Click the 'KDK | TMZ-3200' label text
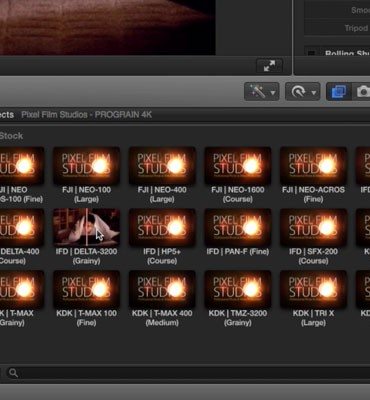Viewport: 370px width, 400px height. [x=238, y=313]
